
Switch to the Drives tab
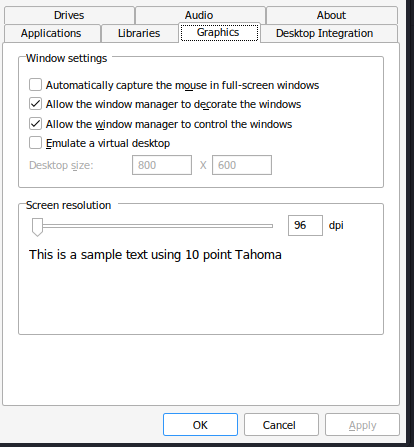point(69,15)
